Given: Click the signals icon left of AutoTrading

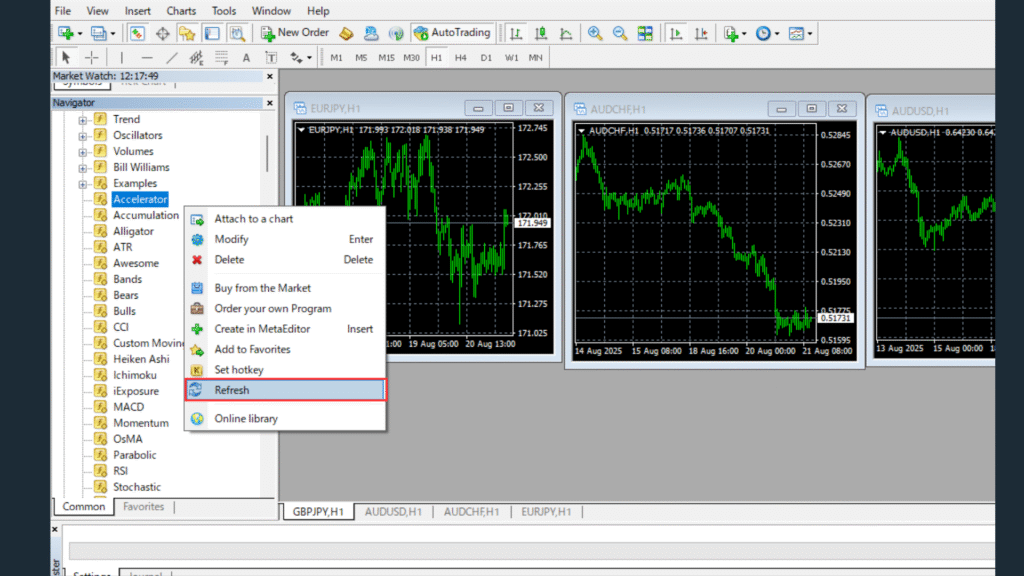Looking at the screenshot, I should point(396,33).
